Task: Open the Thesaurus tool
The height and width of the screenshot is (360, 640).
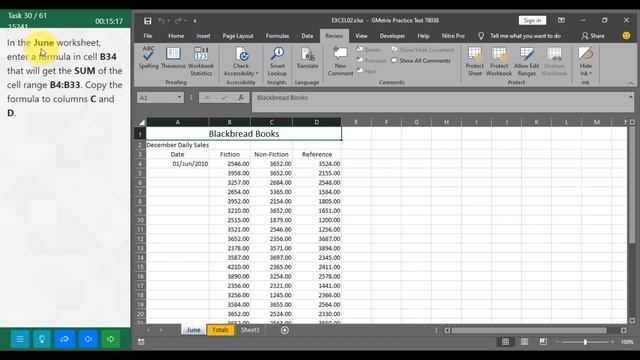Action: (x=173, y=57)
